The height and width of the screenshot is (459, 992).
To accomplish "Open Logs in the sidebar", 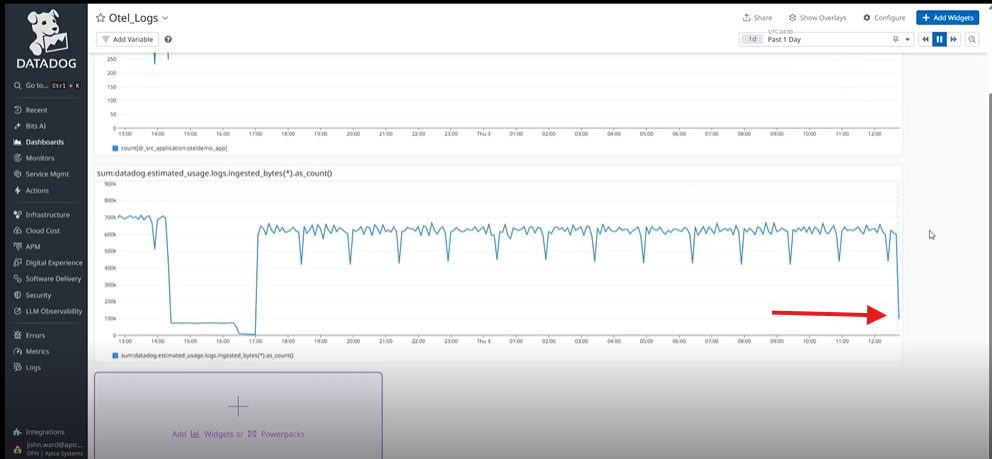I will (34, 367).
